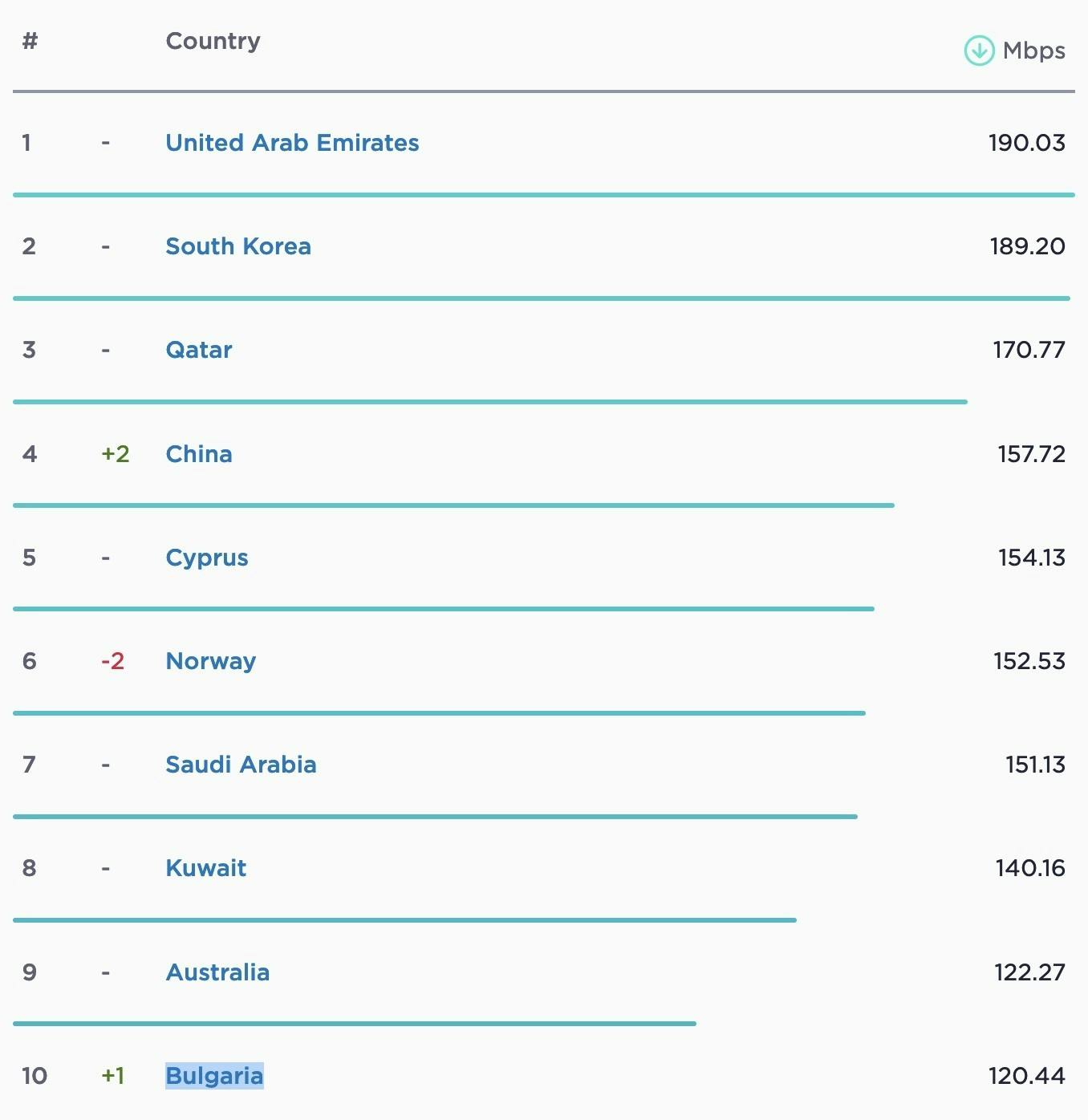Click the highlighted Bulgaria link

coord(214,1076)
